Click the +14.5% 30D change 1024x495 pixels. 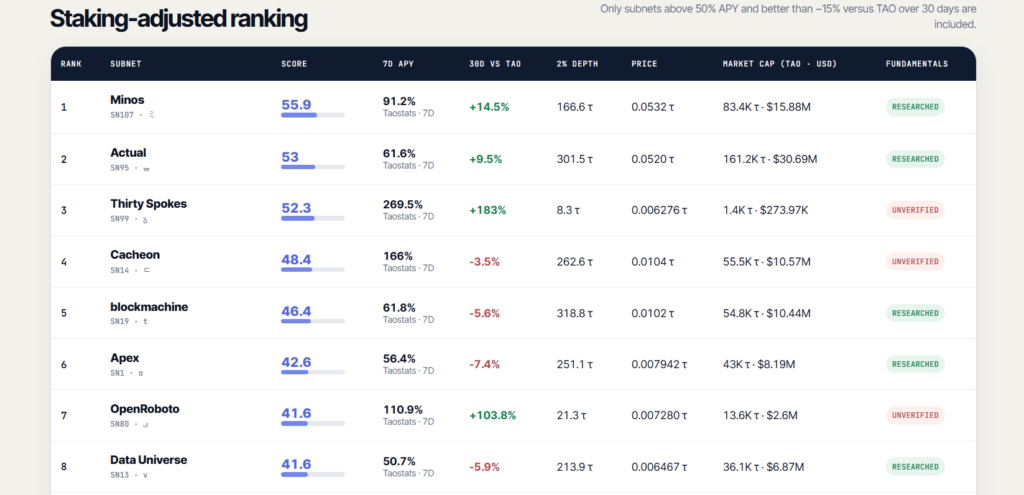coord(489,107)
